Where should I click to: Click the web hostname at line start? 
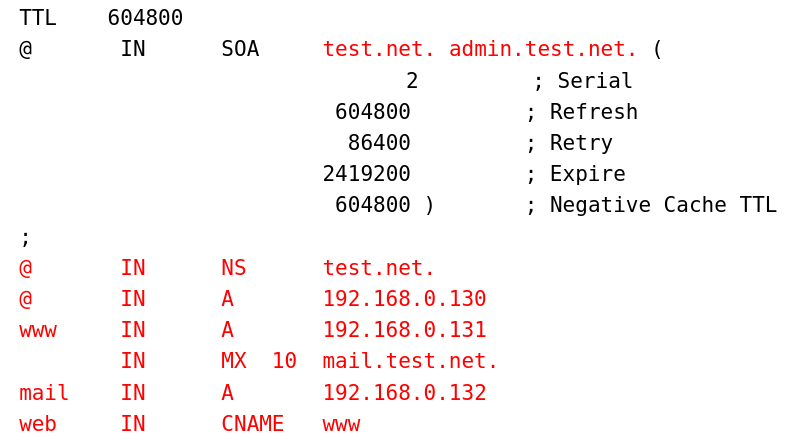(38, 424)
